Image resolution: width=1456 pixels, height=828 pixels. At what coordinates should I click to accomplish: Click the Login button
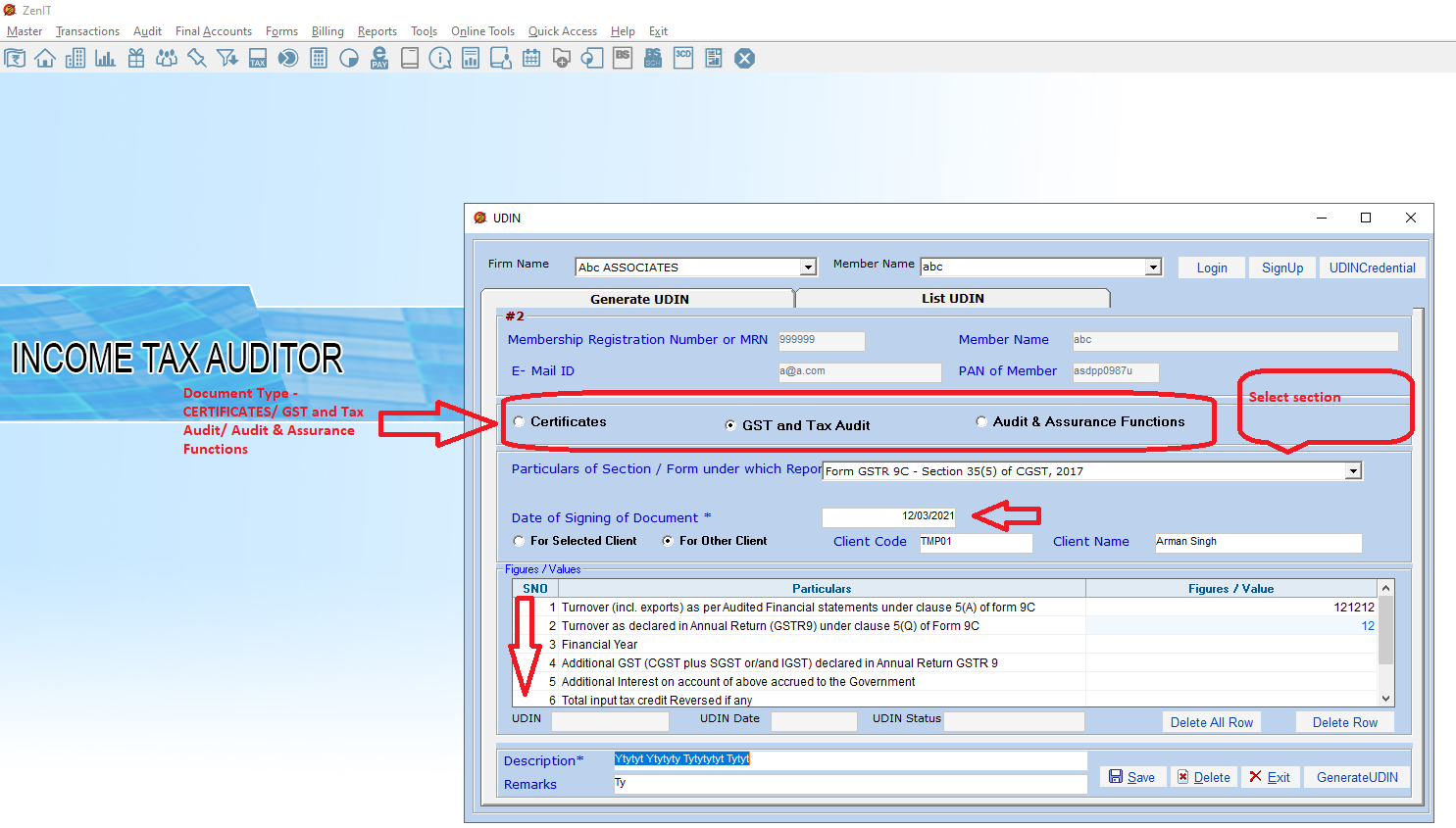click(1212, 268)
